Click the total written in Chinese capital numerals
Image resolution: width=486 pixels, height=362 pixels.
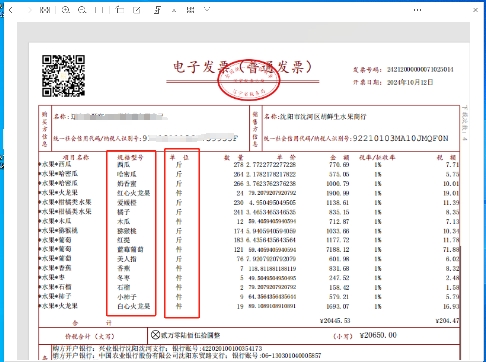(190, 335)
